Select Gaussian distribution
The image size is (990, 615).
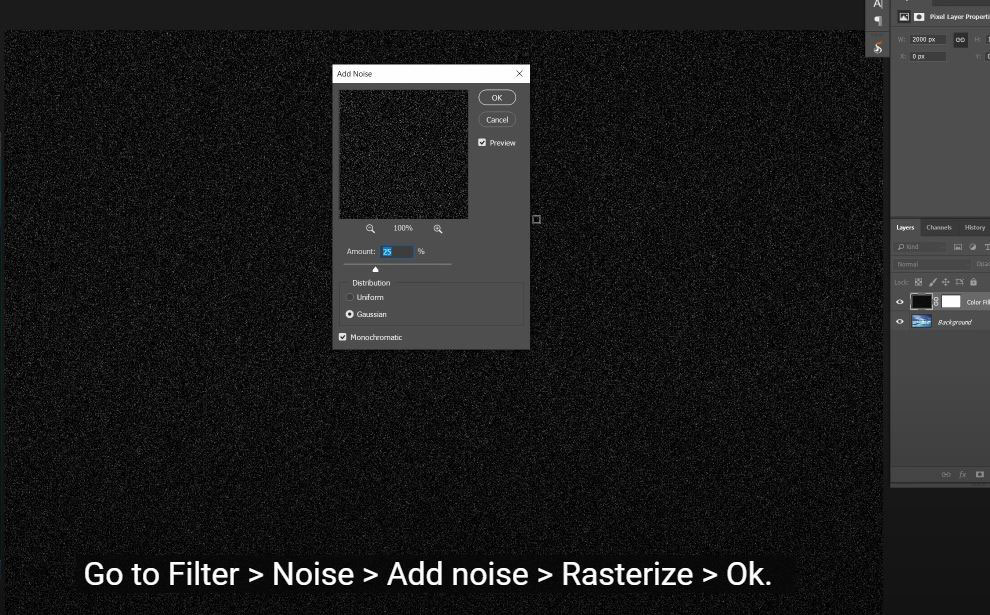point(350,314)
